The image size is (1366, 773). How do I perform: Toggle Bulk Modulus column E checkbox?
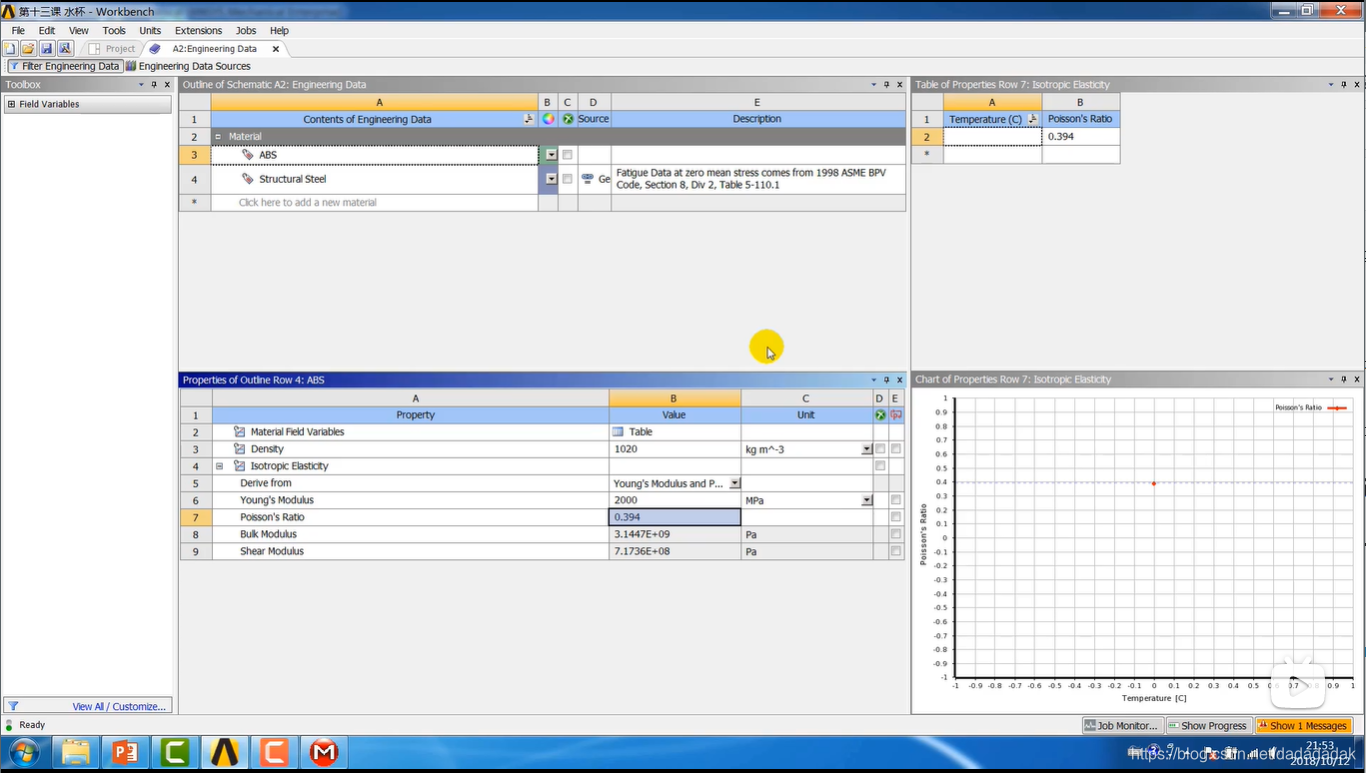click(896, 534)
